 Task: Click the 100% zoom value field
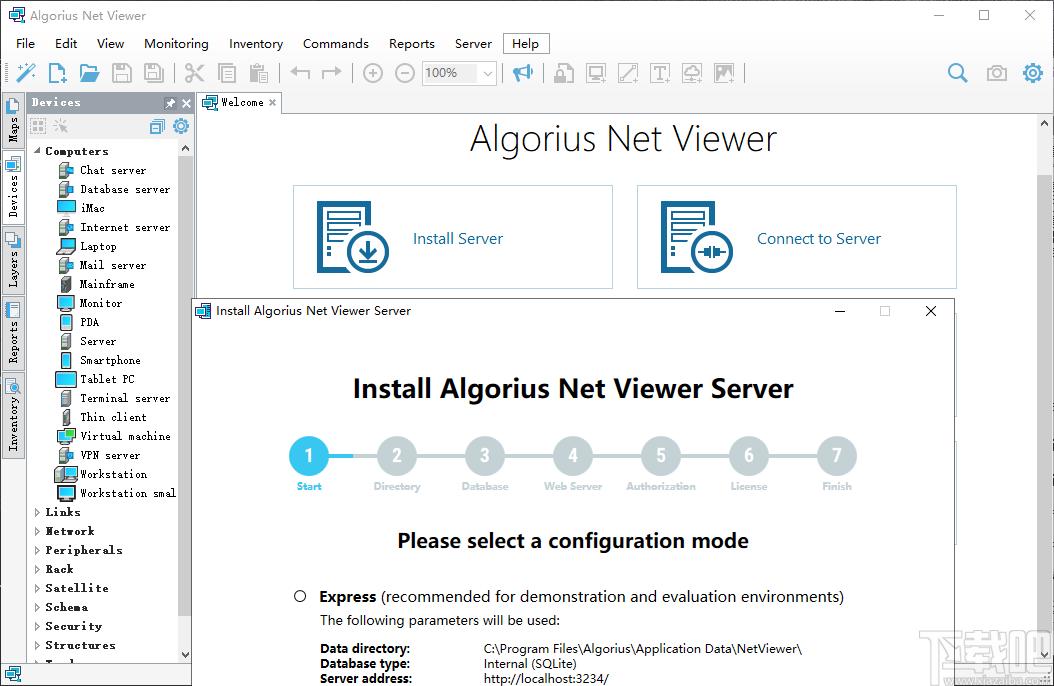tap(450, 73)
